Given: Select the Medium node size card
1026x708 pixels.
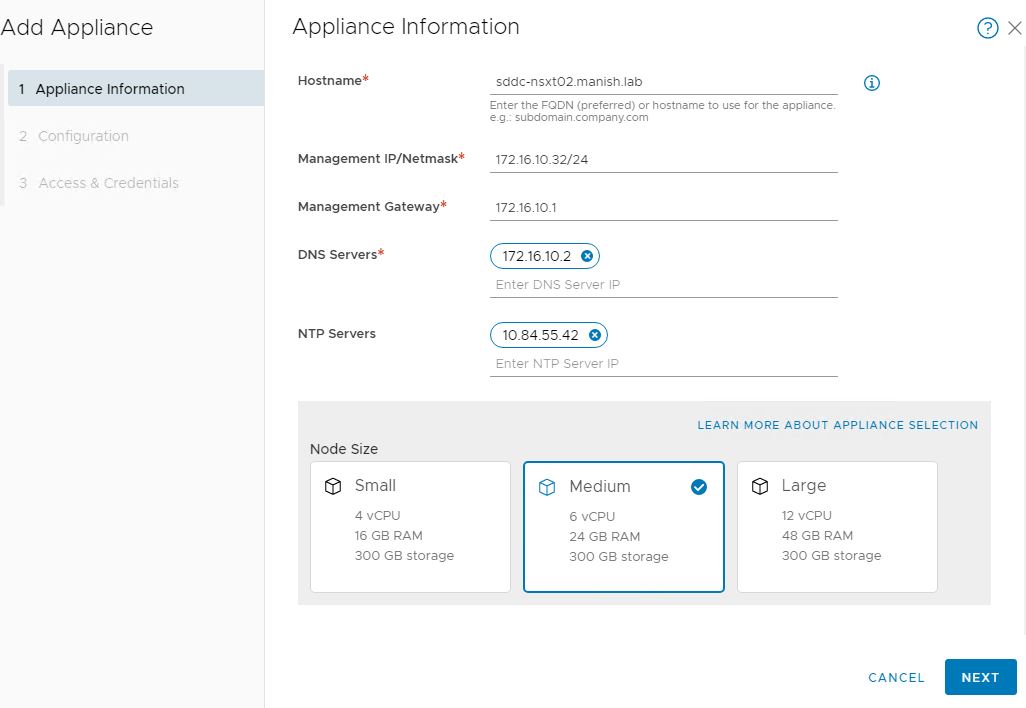Looking at the screenshot, I should 623,527.
